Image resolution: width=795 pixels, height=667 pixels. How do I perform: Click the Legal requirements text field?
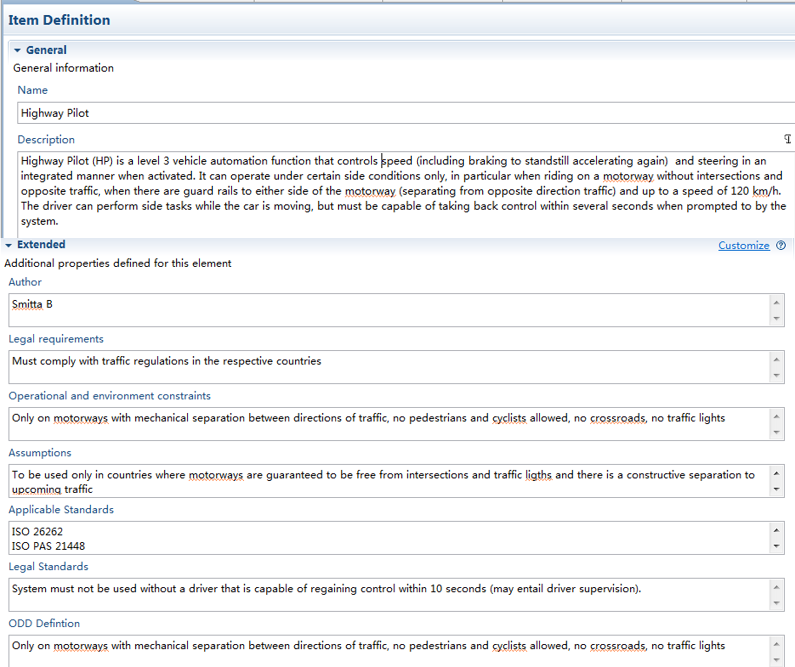click(x=390, y=366)
